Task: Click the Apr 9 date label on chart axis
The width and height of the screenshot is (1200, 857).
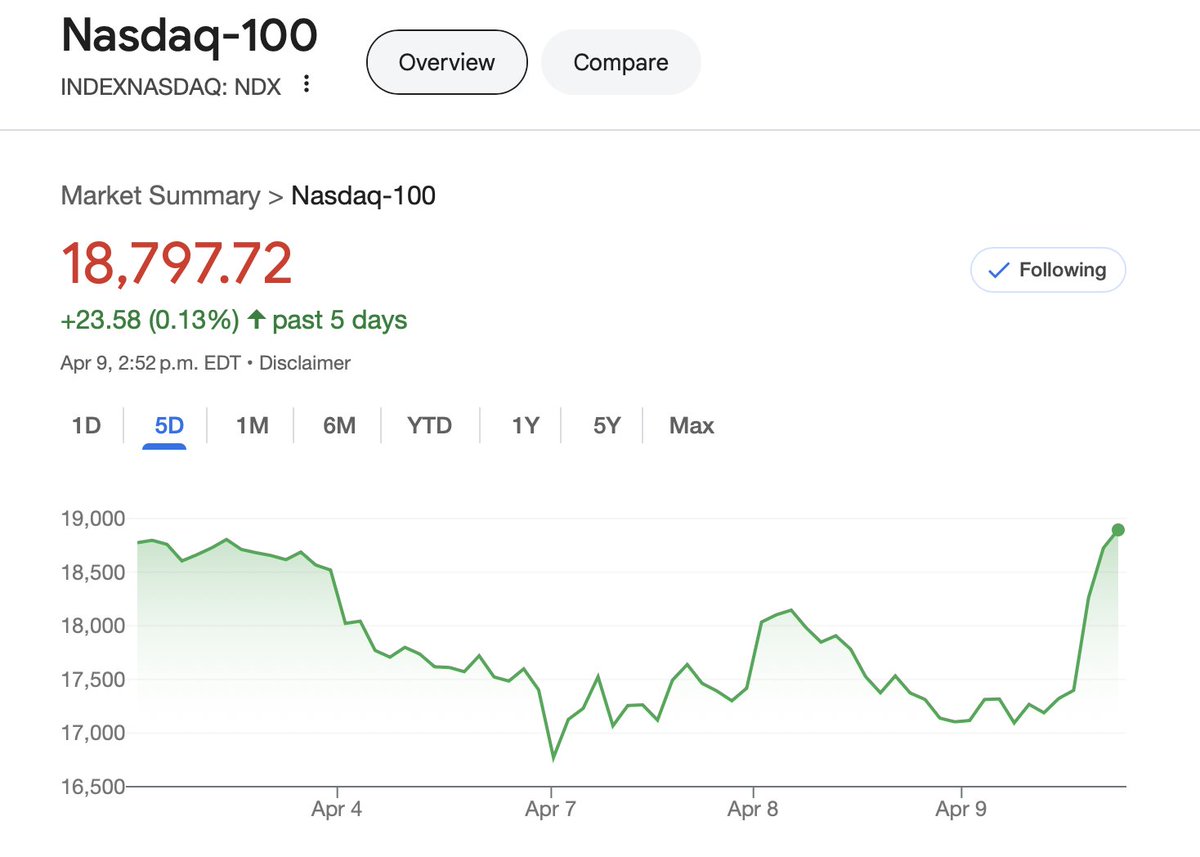Action: click(960, 810)
